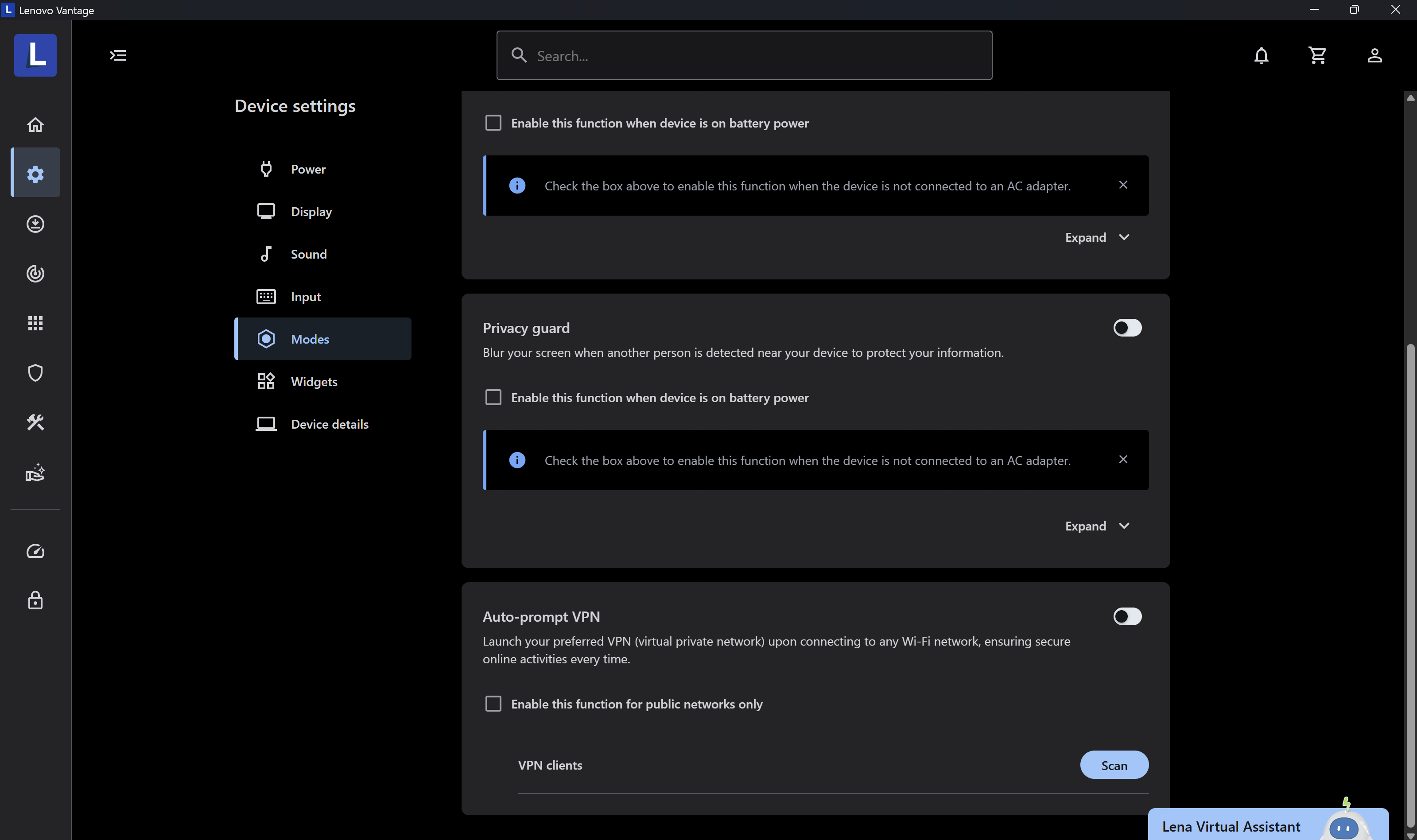Click the padlock sidebar icon
Screen dimensions: 1417x840
35,600
